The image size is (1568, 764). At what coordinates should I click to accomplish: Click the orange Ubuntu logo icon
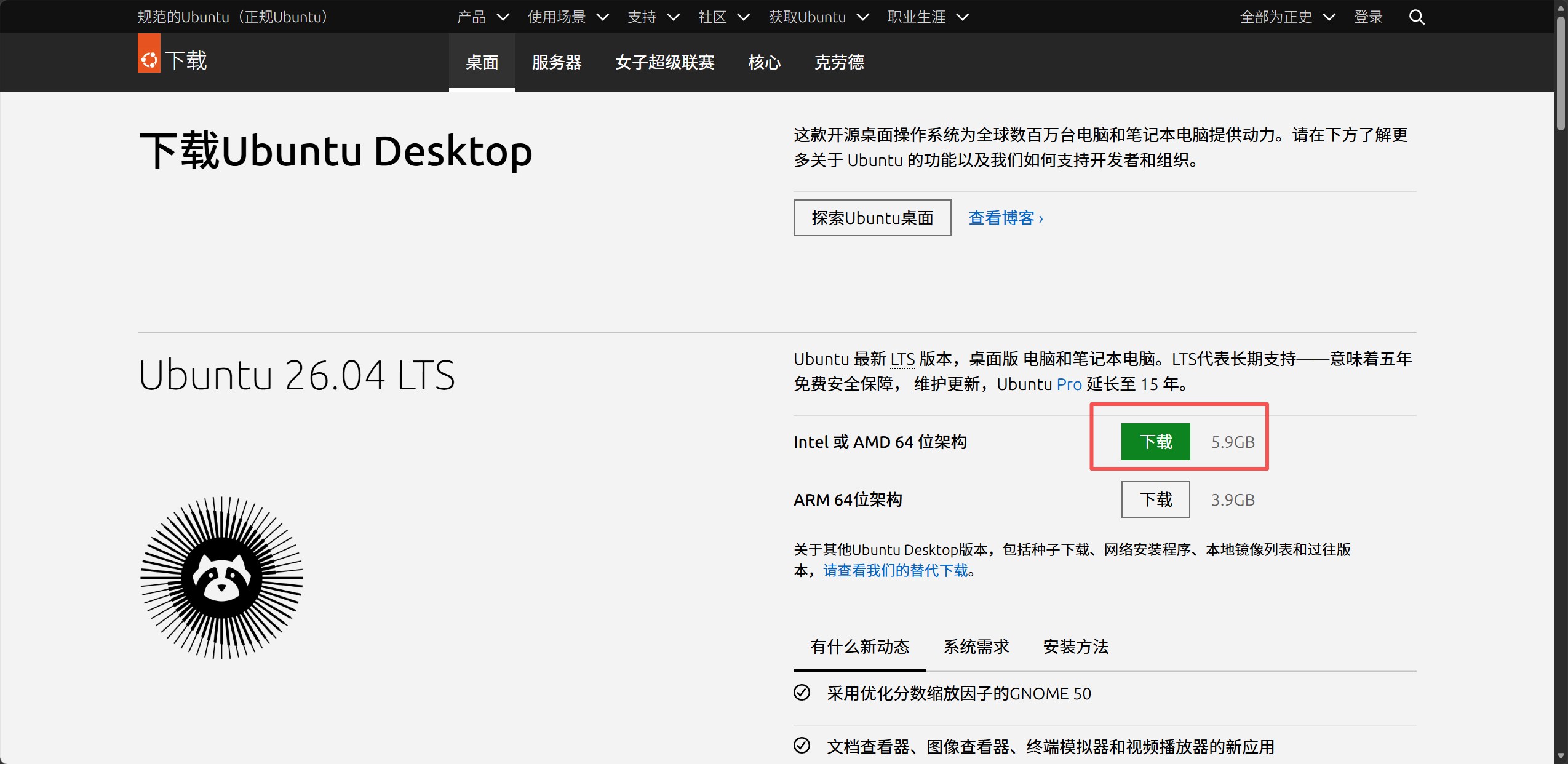pos(149,54)
